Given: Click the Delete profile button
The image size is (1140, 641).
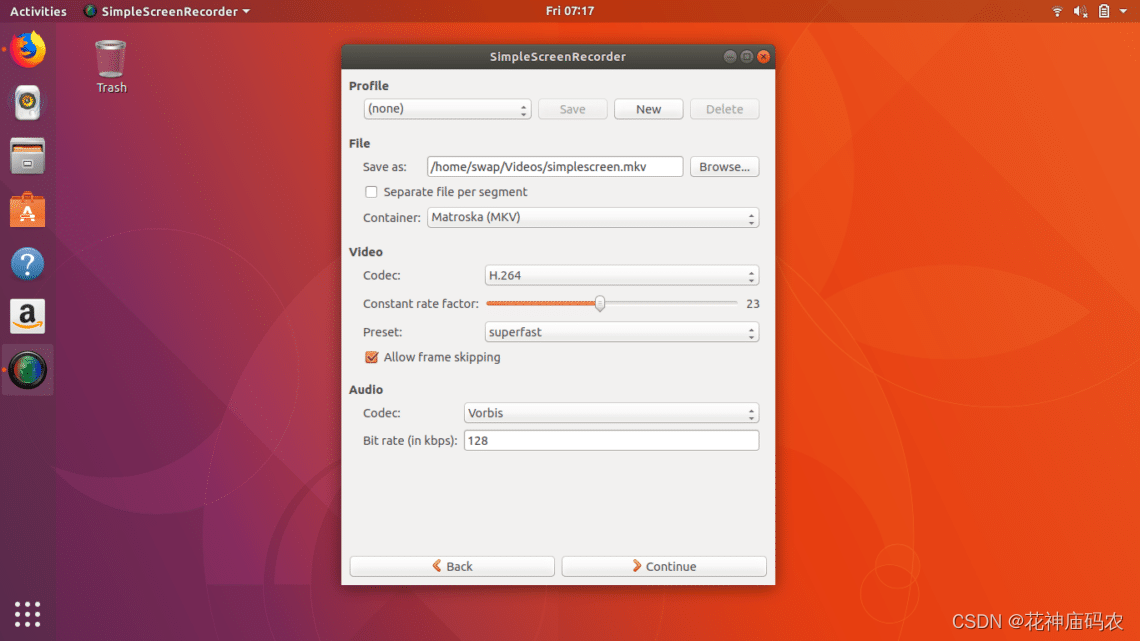Looking at the screenshot, I should (725, 109).
